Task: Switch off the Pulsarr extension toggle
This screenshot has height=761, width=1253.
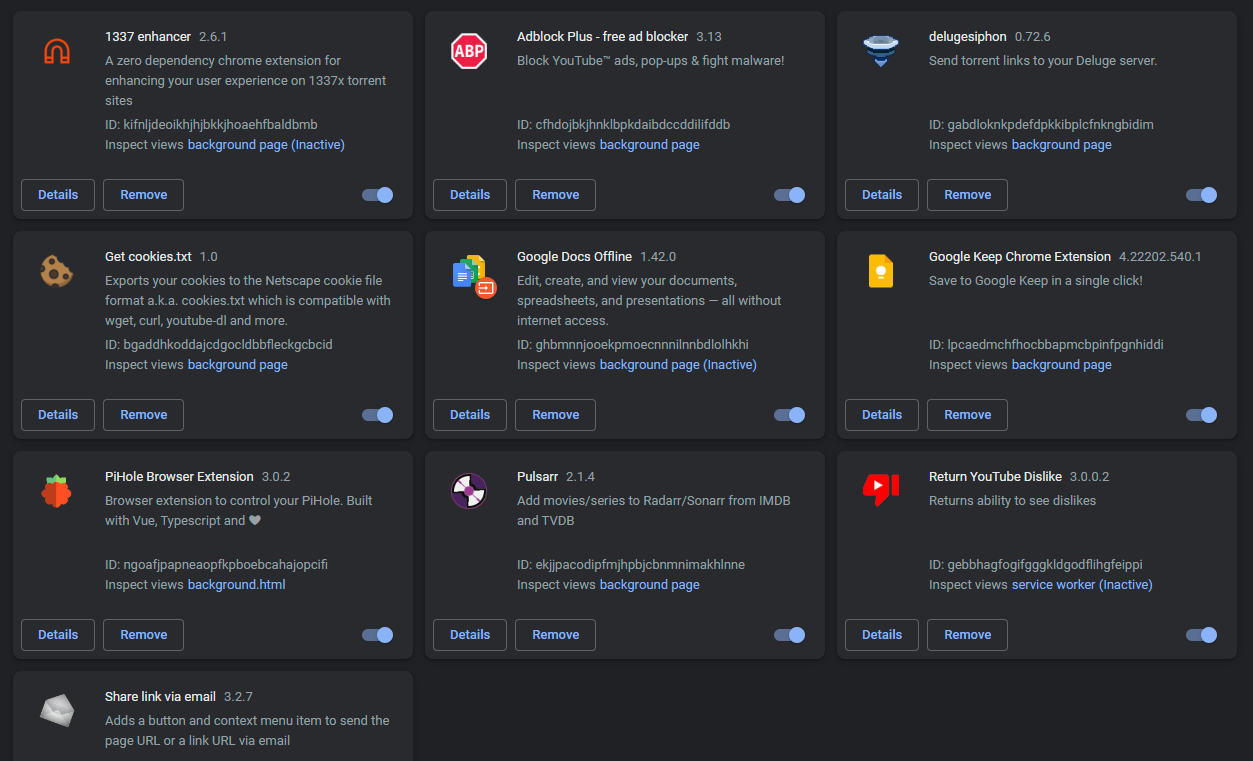Action: (790, 635)
